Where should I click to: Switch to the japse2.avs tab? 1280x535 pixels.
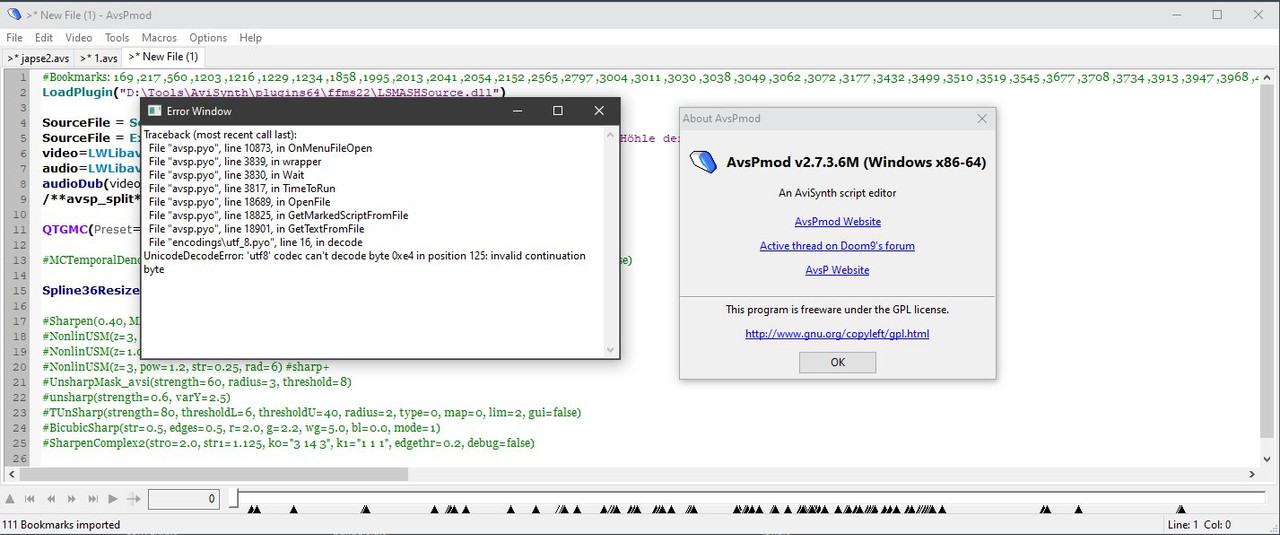pyautogui.click(x=39, y=58)
